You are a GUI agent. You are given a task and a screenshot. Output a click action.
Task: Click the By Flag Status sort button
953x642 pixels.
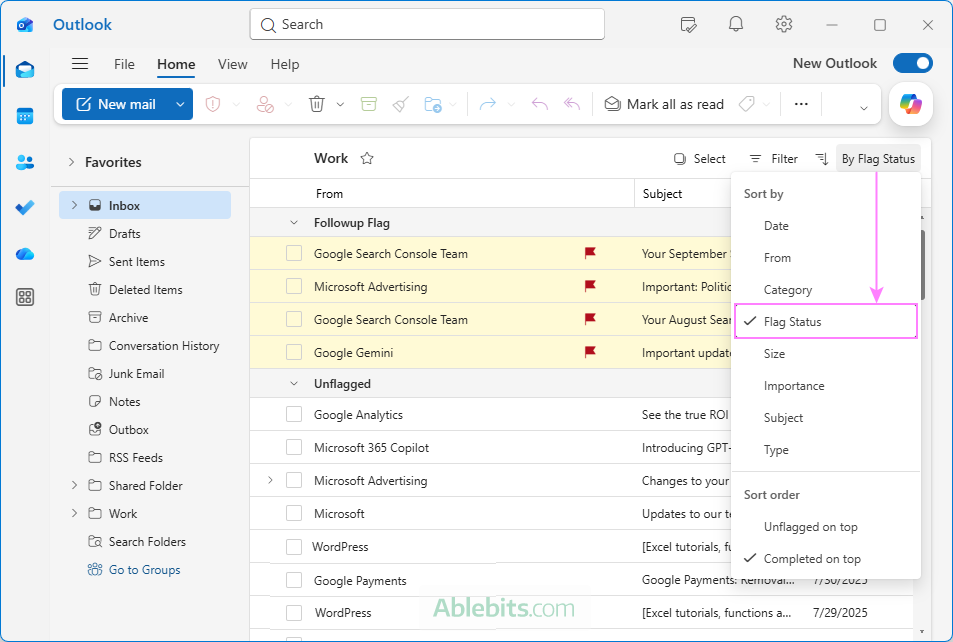coord(878,159)
